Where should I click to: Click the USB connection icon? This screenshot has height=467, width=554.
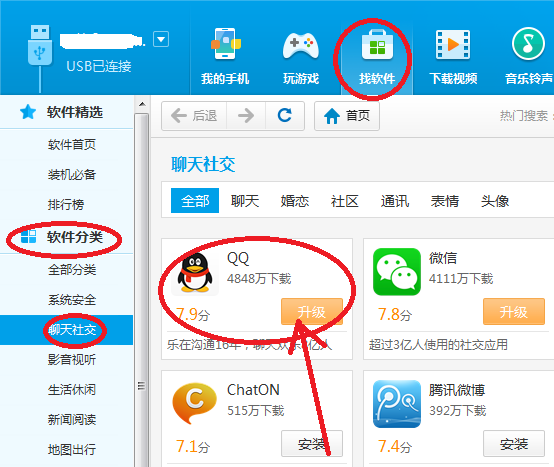point(40,46)
